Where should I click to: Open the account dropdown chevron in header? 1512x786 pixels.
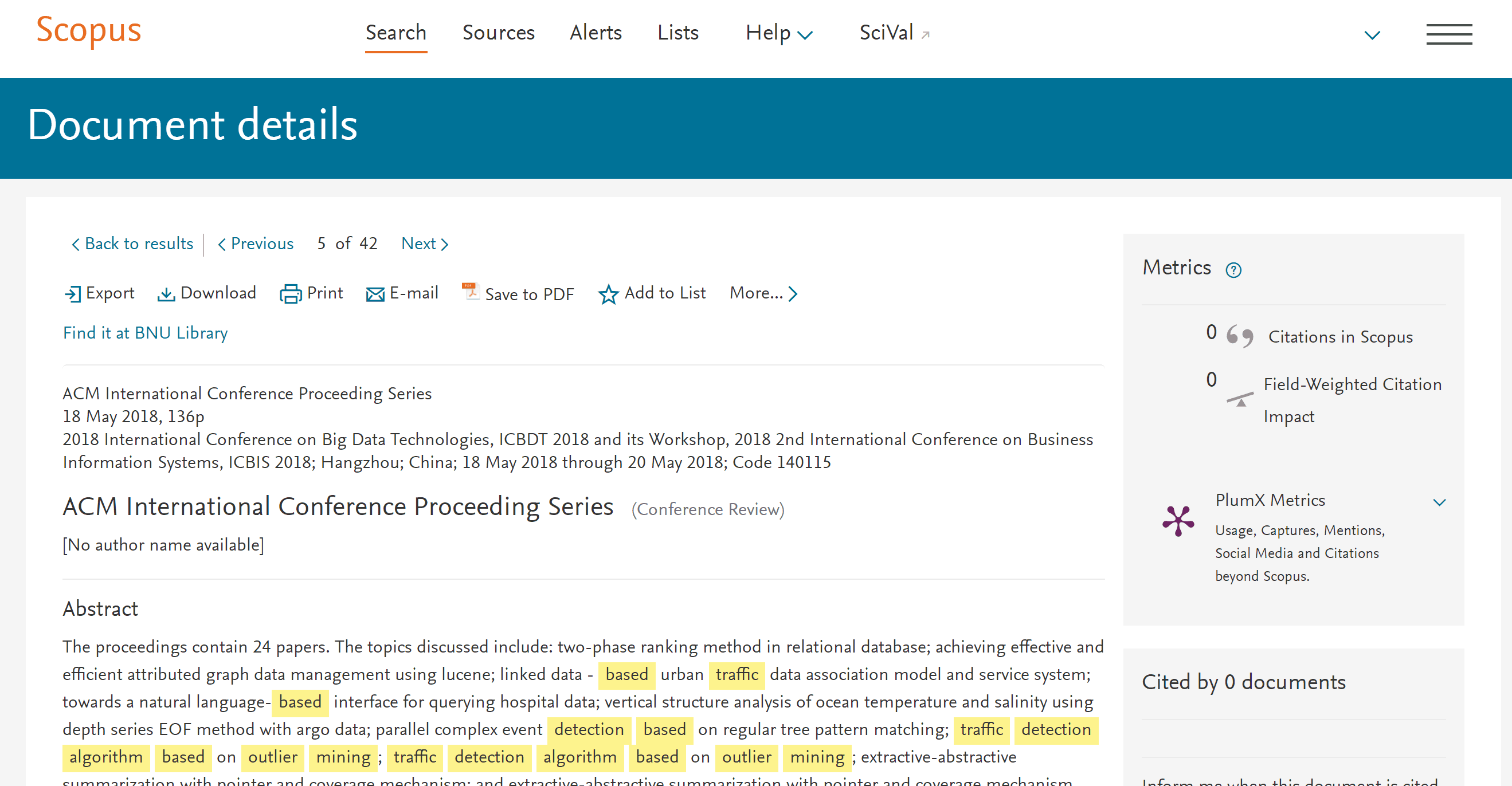[1372, 35]
